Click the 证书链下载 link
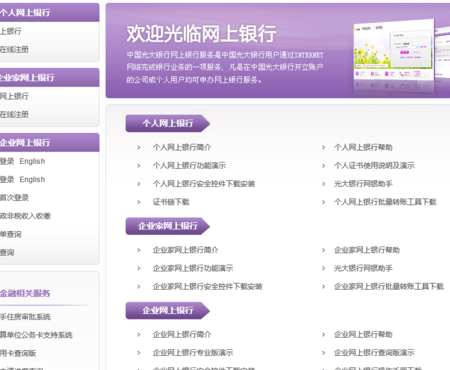Screen dimensions: 450x370 point(171,202)
